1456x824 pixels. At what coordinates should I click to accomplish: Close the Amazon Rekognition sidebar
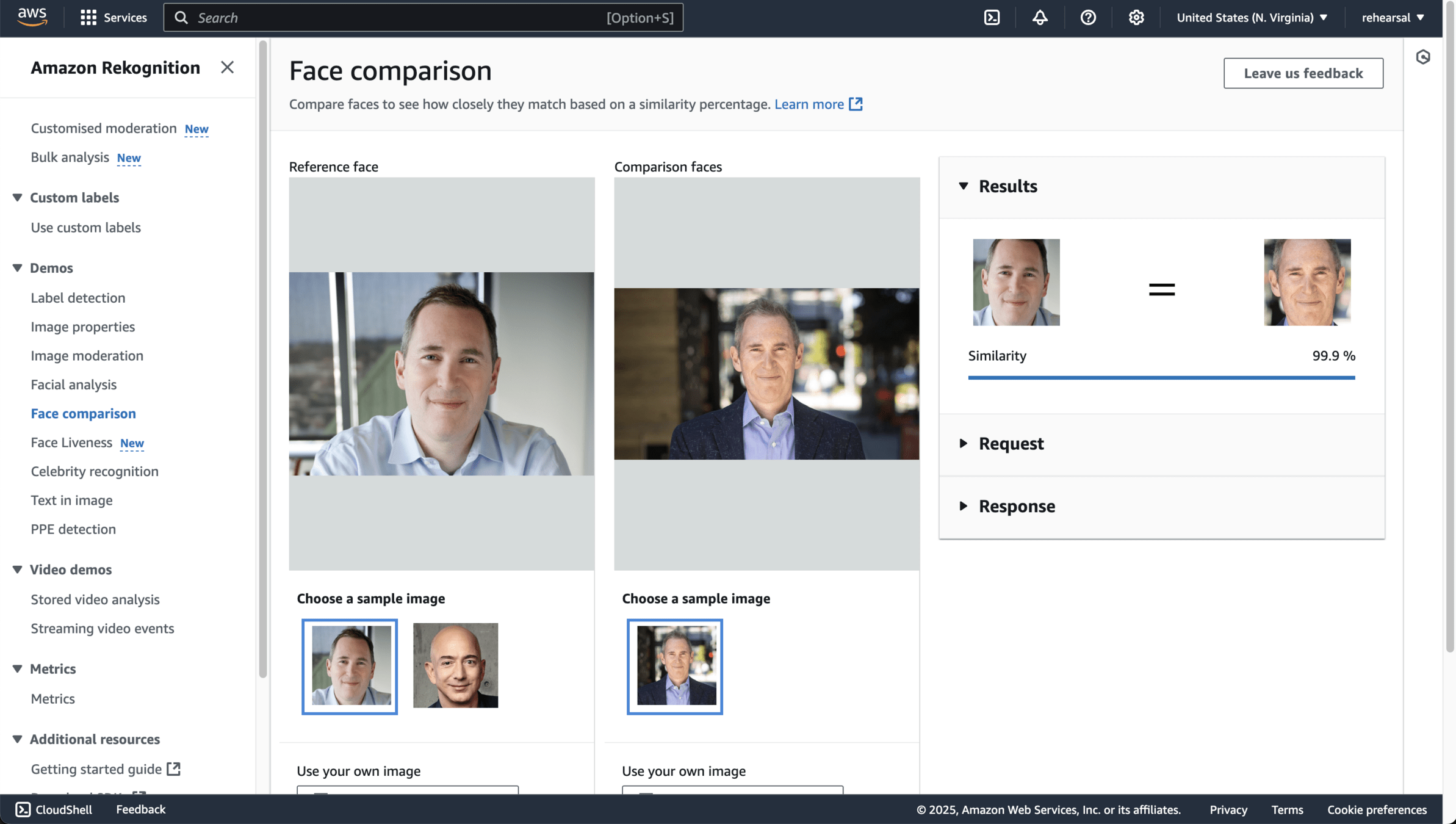227,67
